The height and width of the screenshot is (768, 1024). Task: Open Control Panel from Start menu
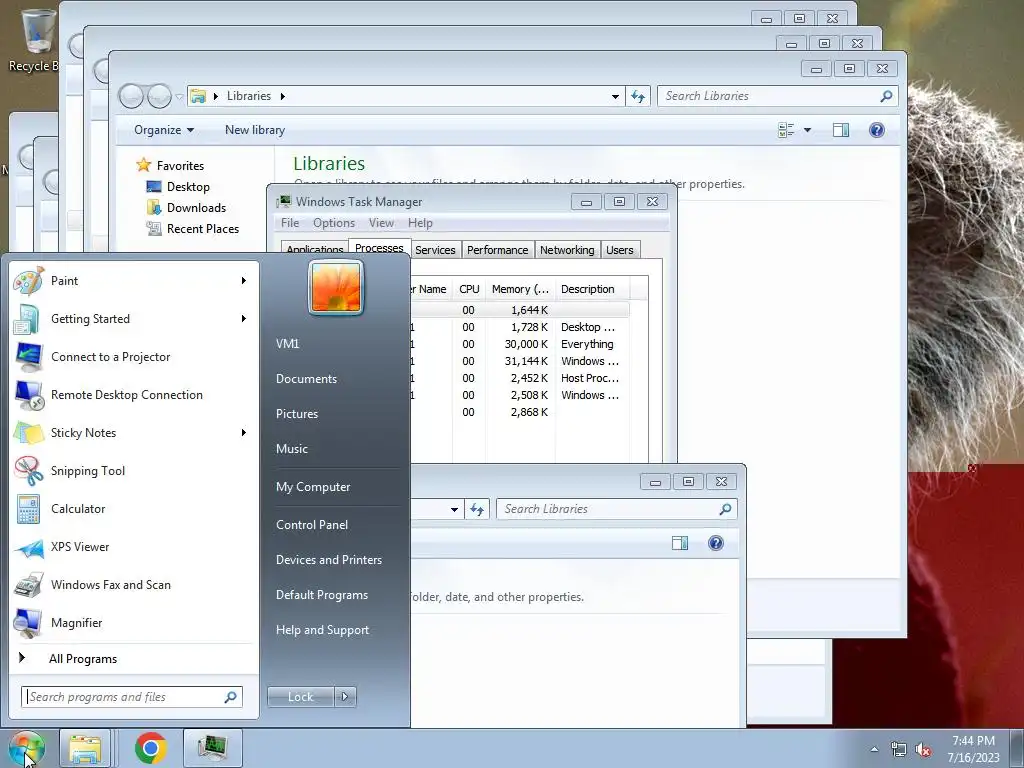point(312,525)
